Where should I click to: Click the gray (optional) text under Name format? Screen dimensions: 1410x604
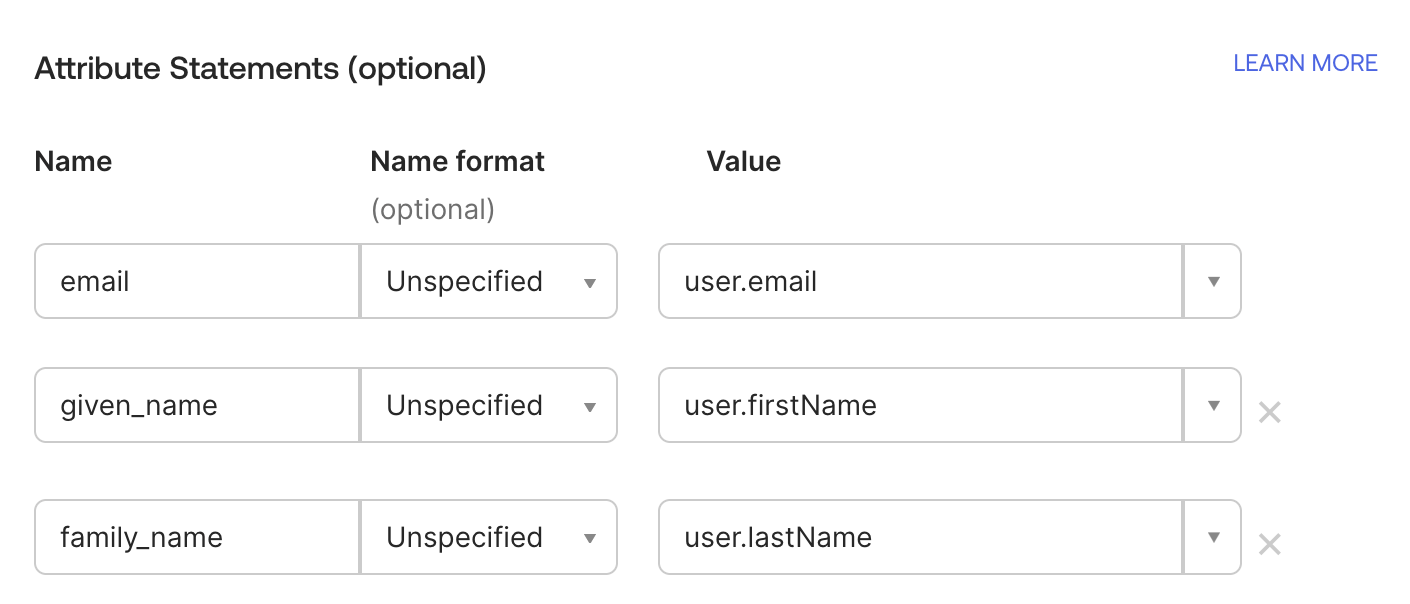point(432,210)
